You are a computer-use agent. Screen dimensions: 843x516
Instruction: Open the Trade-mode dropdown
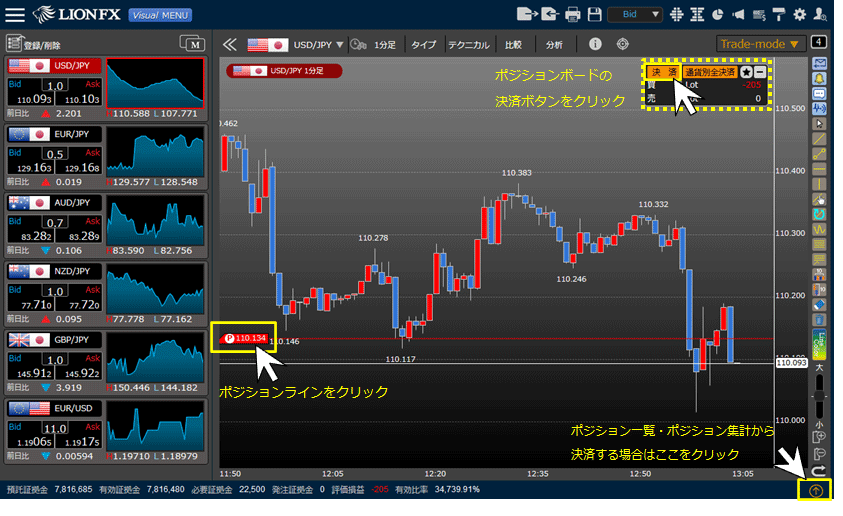(x=760, y=44)
